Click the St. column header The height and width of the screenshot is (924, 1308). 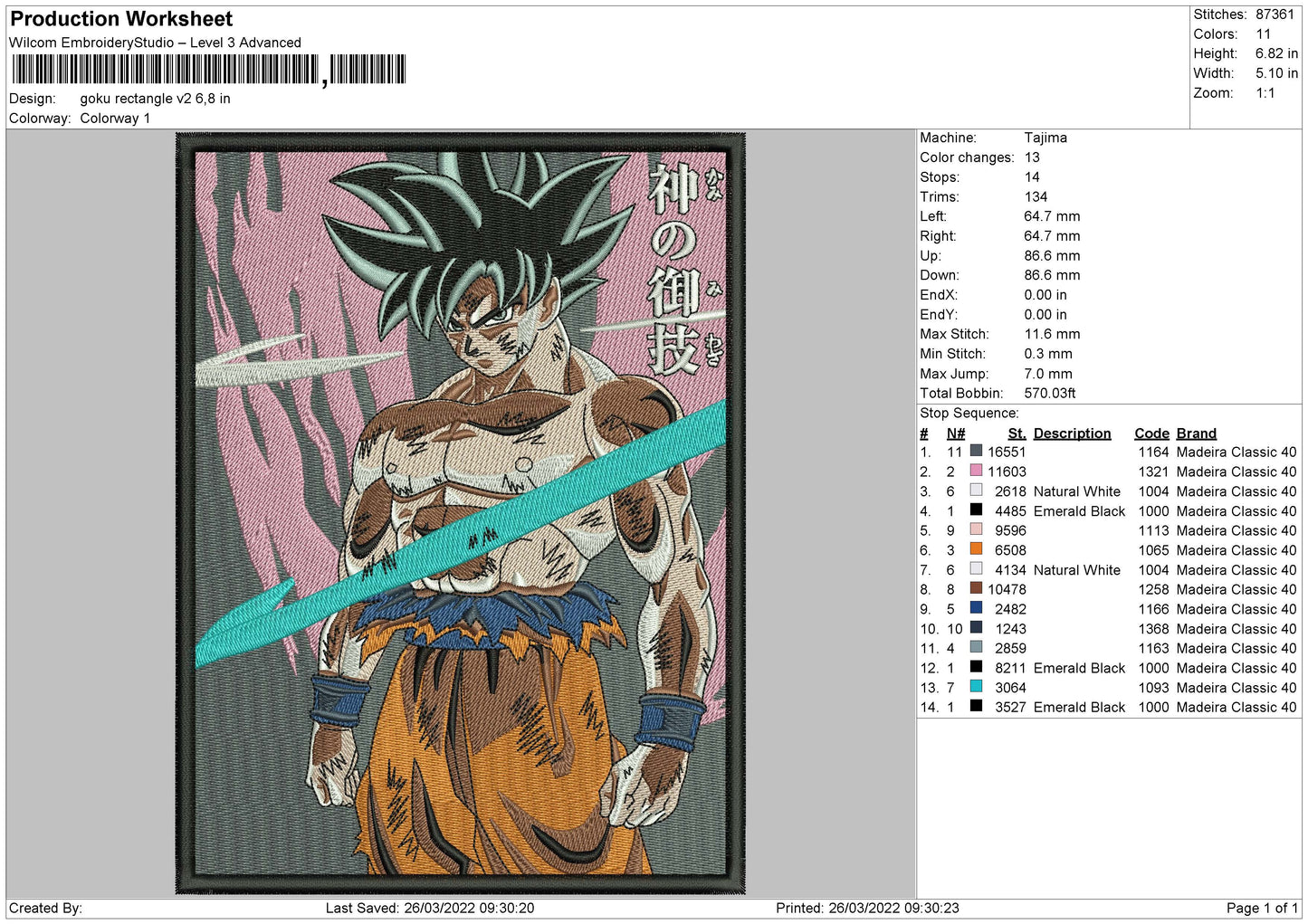(1017, 433)
